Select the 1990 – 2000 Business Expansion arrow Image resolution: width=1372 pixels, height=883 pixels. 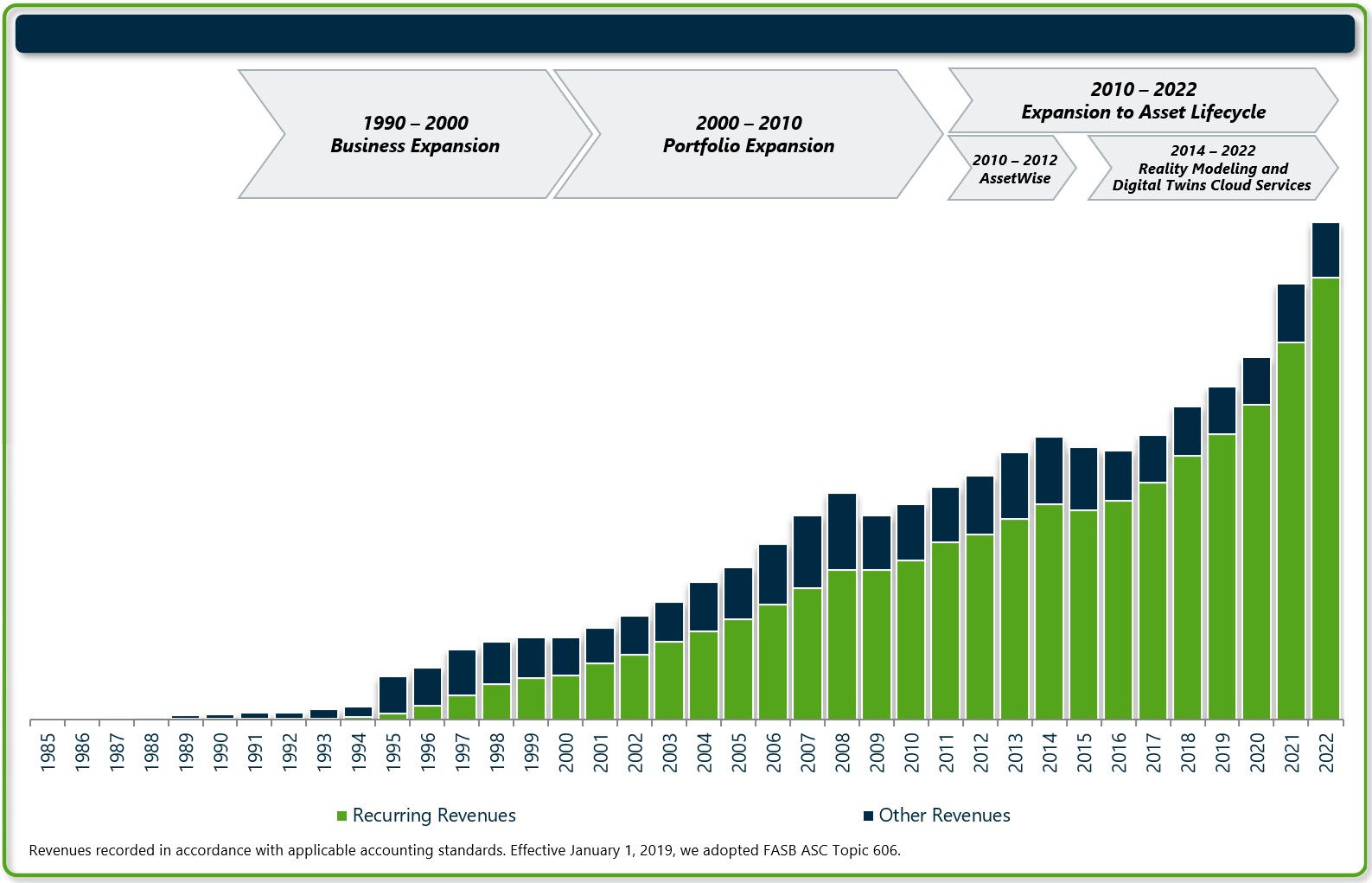click(x=415, y=134)
